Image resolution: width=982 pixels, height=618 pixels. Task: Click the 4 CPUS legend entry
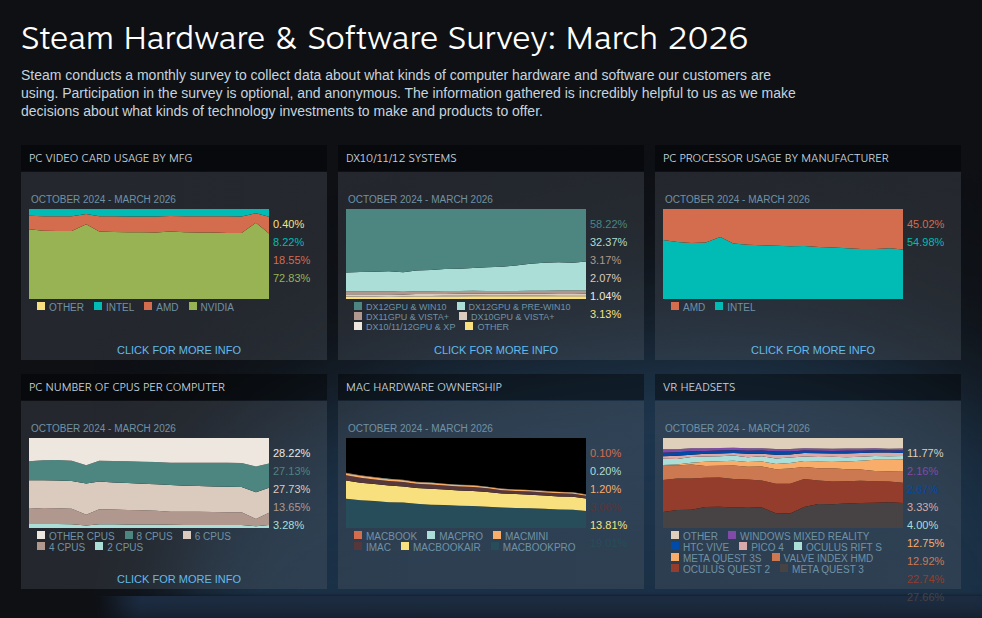tap(61, 547)
